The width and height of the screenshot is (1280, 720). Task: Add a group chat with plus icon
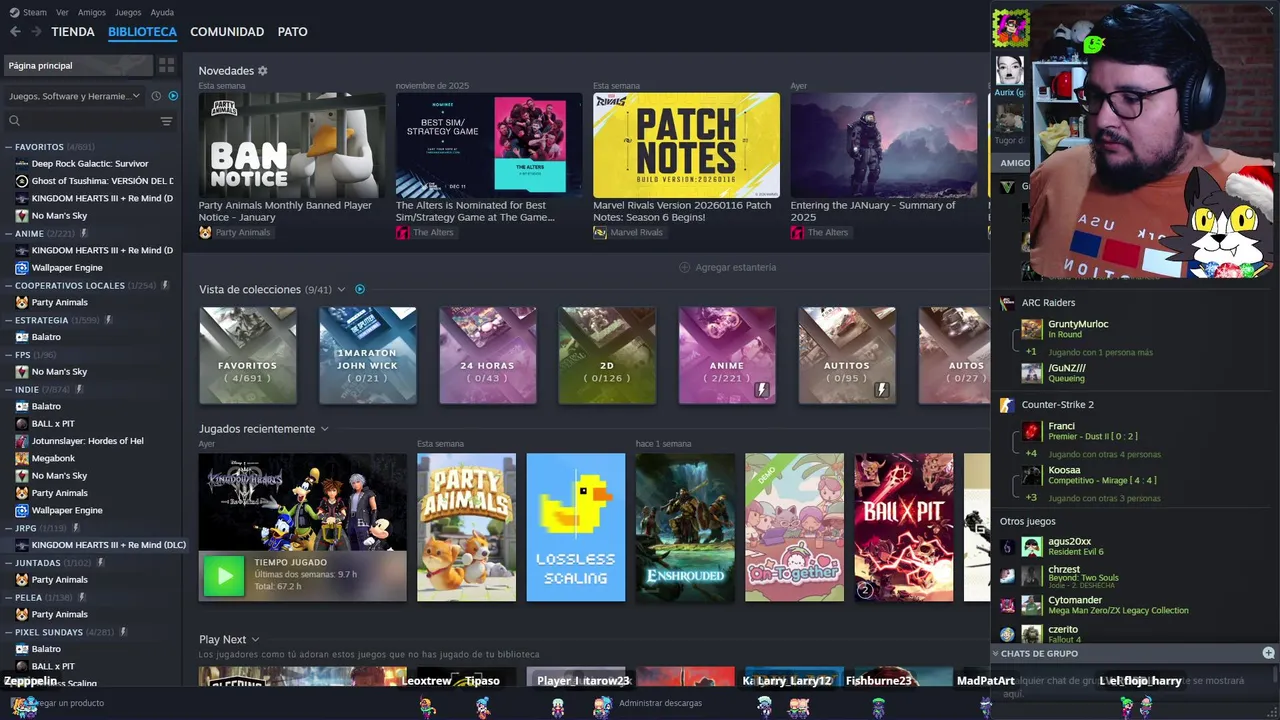[1268, 653]
